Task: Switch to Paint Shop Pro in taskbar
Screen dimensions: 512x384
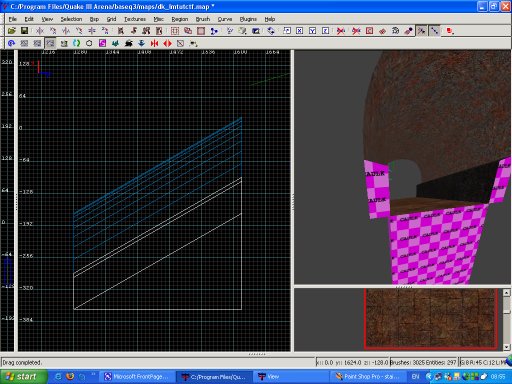Action: [368, 377]
